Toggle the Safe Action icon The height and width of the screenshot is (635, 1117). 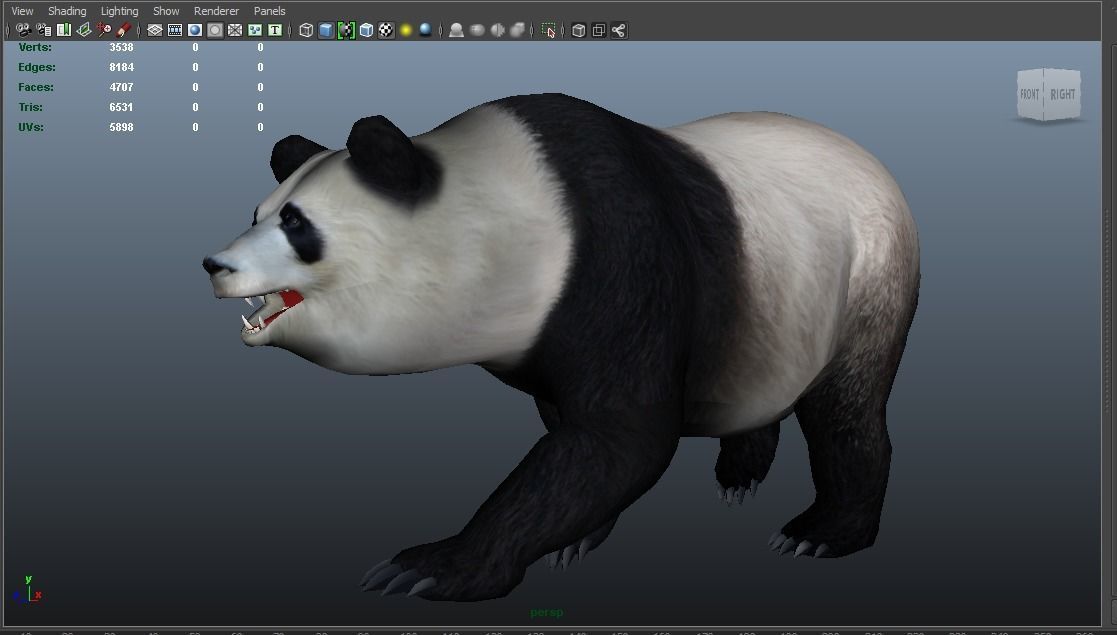click(254, 30)
